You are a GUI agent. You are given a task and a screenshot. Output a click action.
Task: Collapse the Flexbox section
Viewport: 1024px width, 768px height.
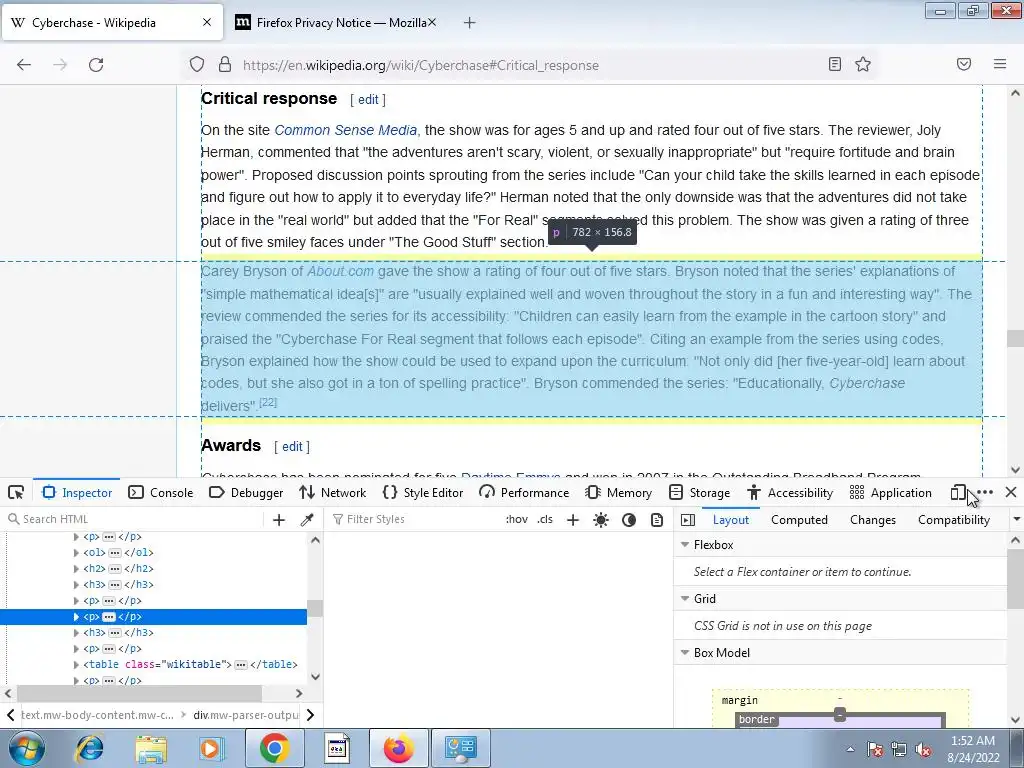pos(685,545)
